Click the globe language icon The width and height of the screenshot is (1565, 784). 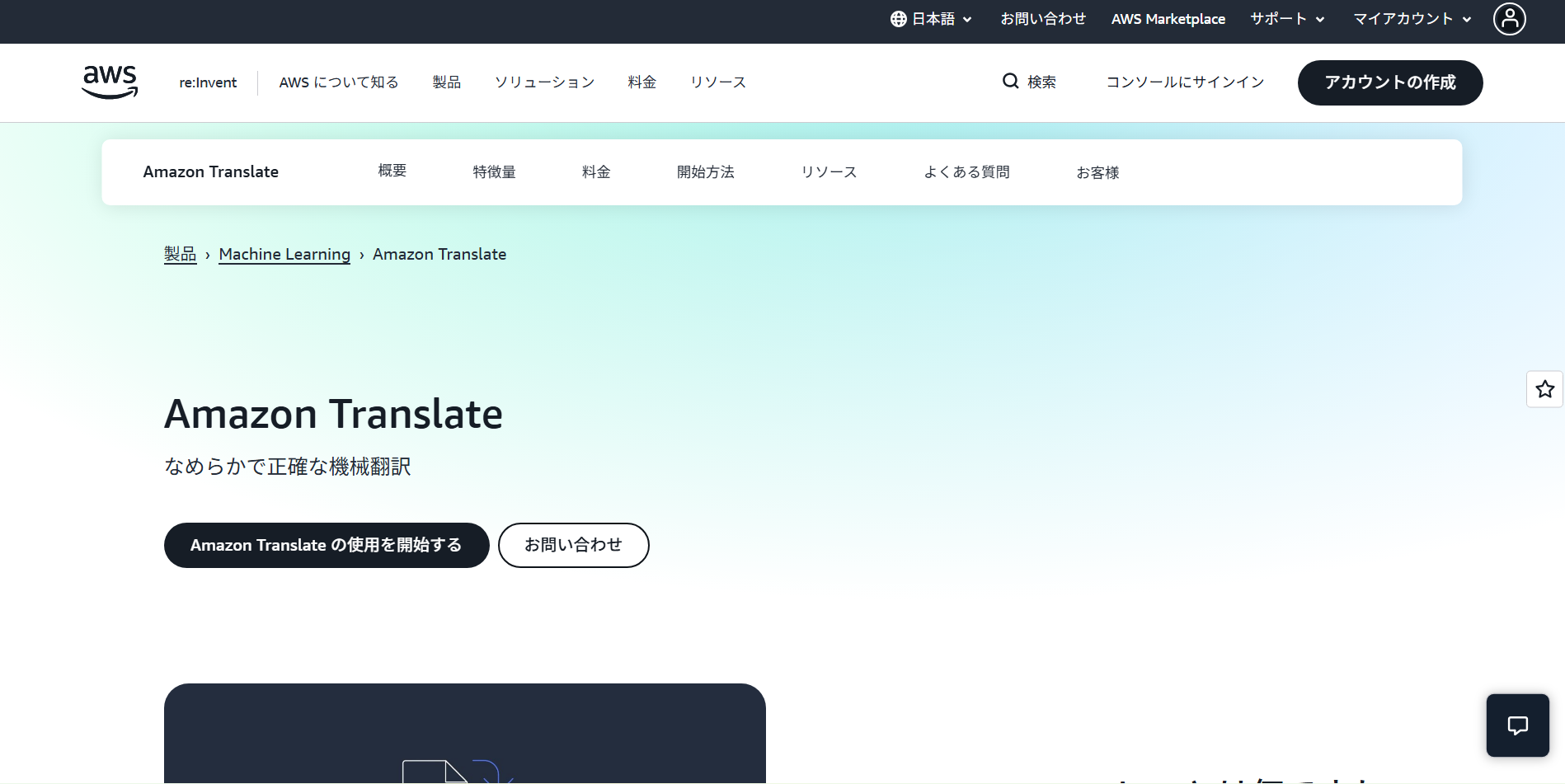[898, 18]
